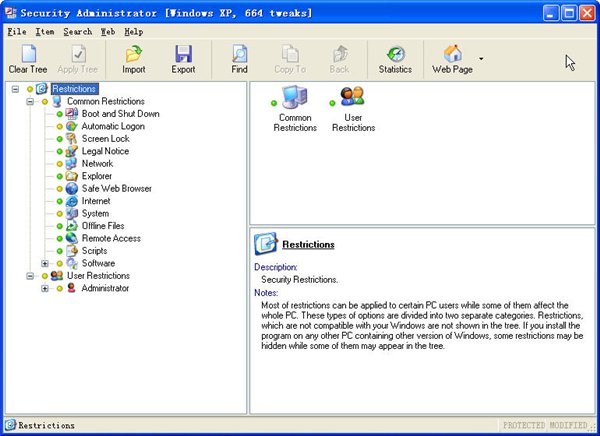Click the Software gears icon
Screen dimensions: 600x436
72,263
